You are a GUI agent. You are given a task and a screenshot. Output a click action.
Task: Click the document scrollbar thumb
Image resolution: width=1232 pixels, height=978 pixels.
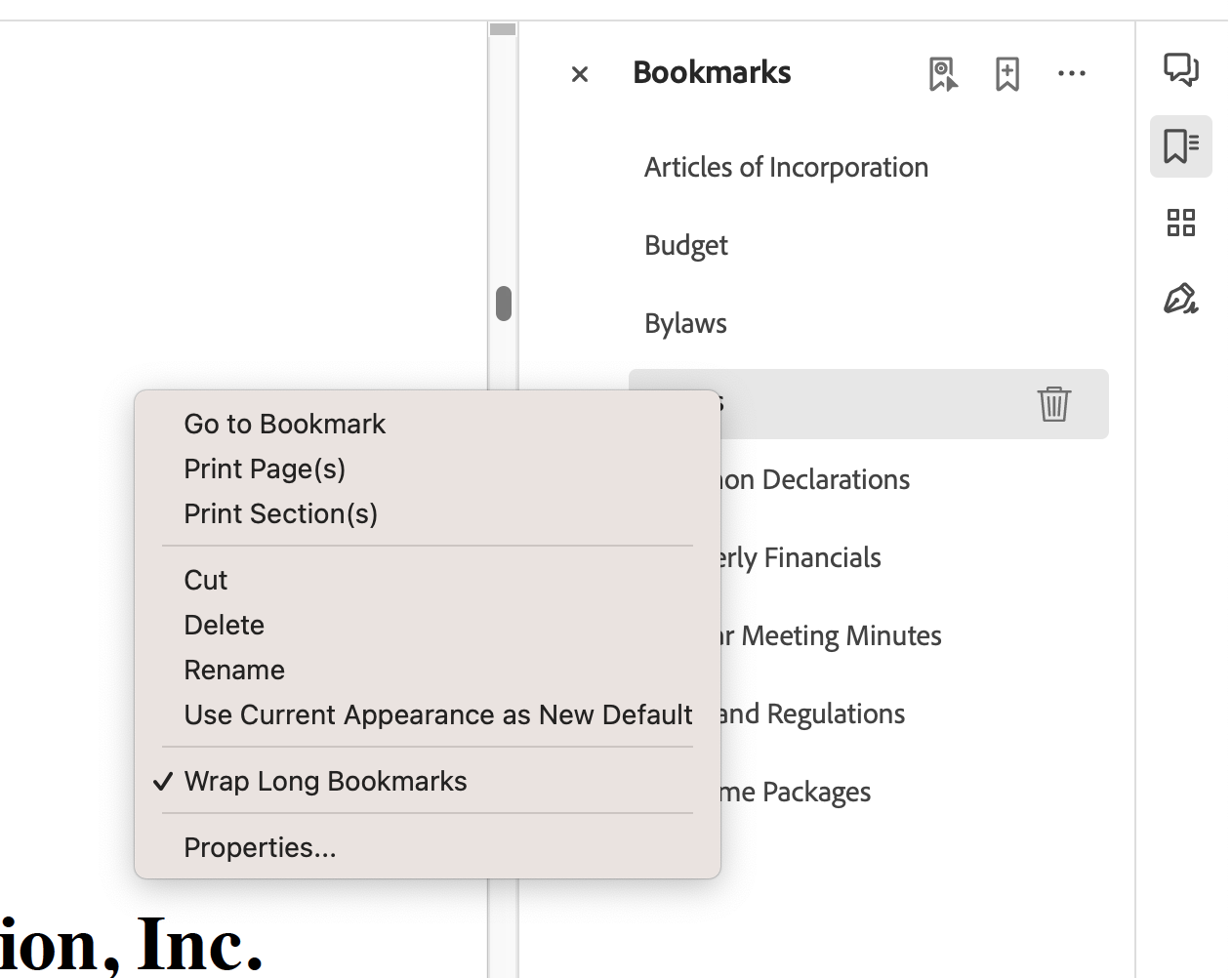(x=502, y=303)
